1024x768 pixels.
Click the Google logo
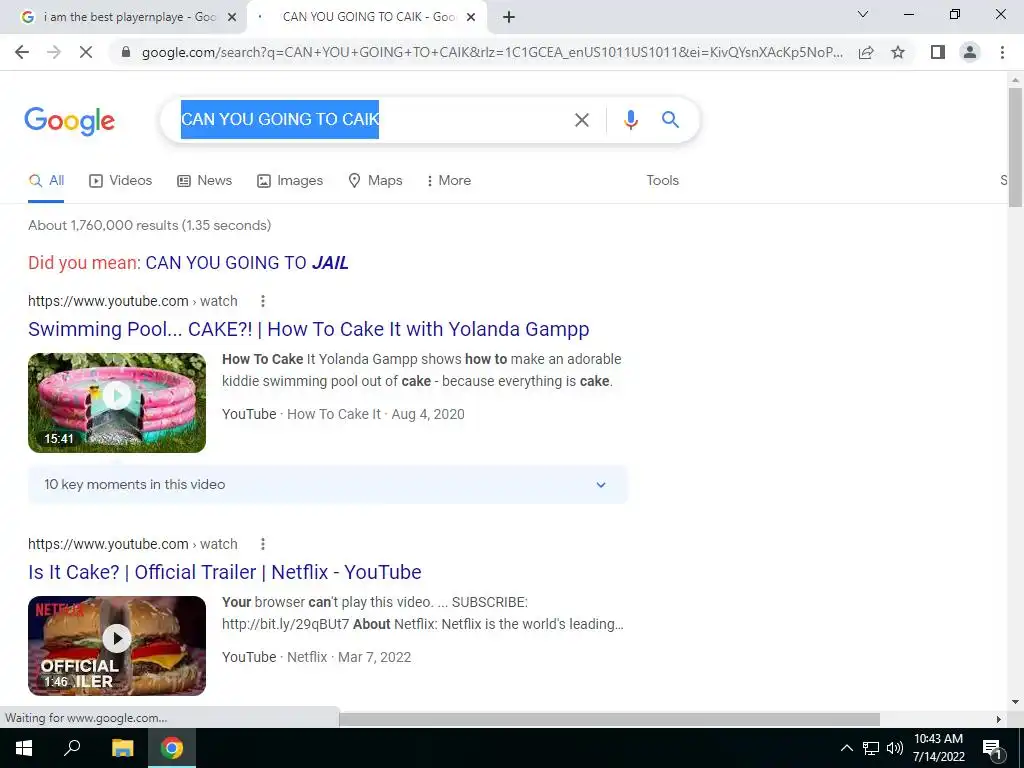[69, 121]
